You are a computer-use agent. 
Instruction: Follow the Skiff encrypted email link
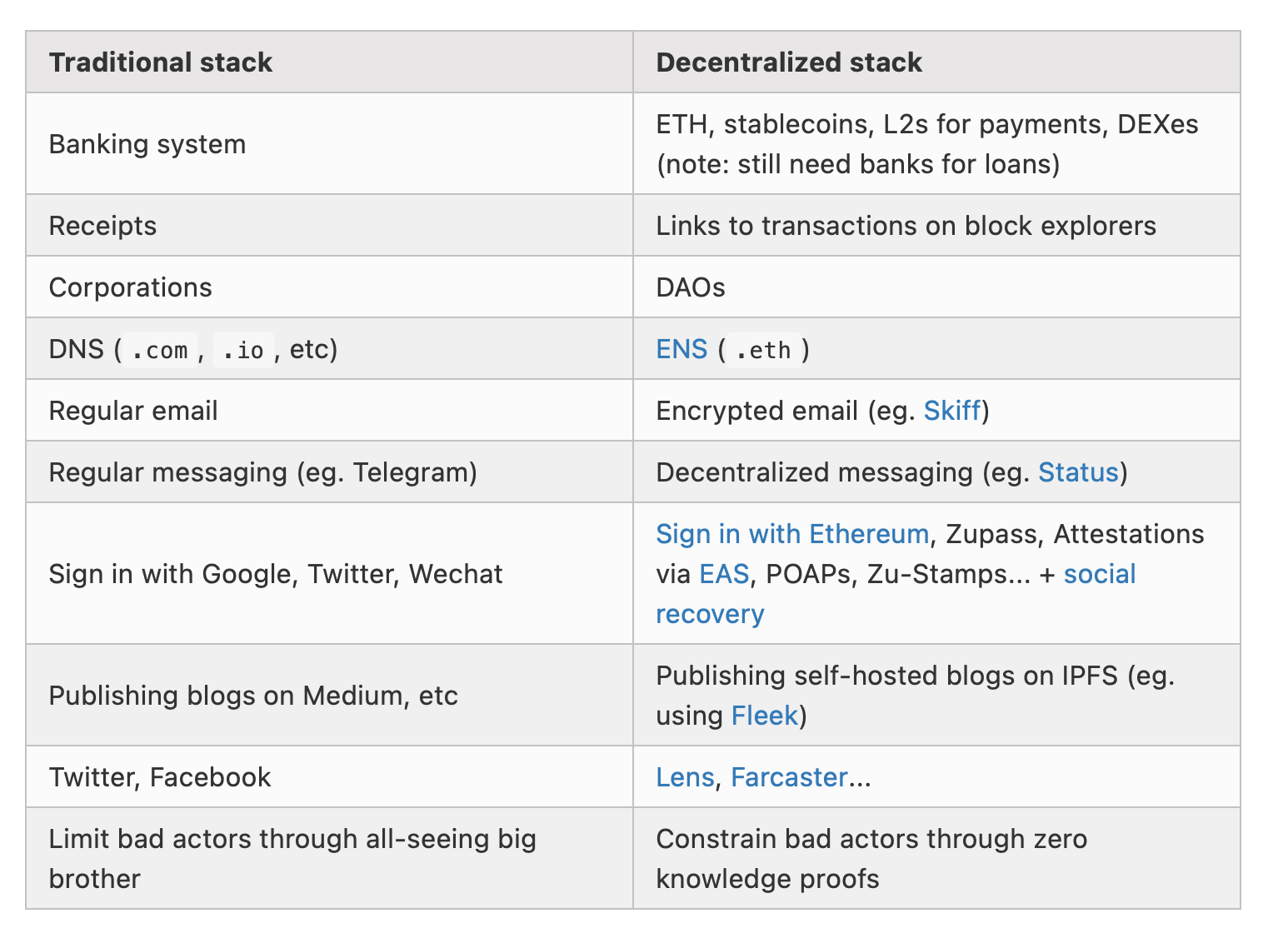click(951, 411)
